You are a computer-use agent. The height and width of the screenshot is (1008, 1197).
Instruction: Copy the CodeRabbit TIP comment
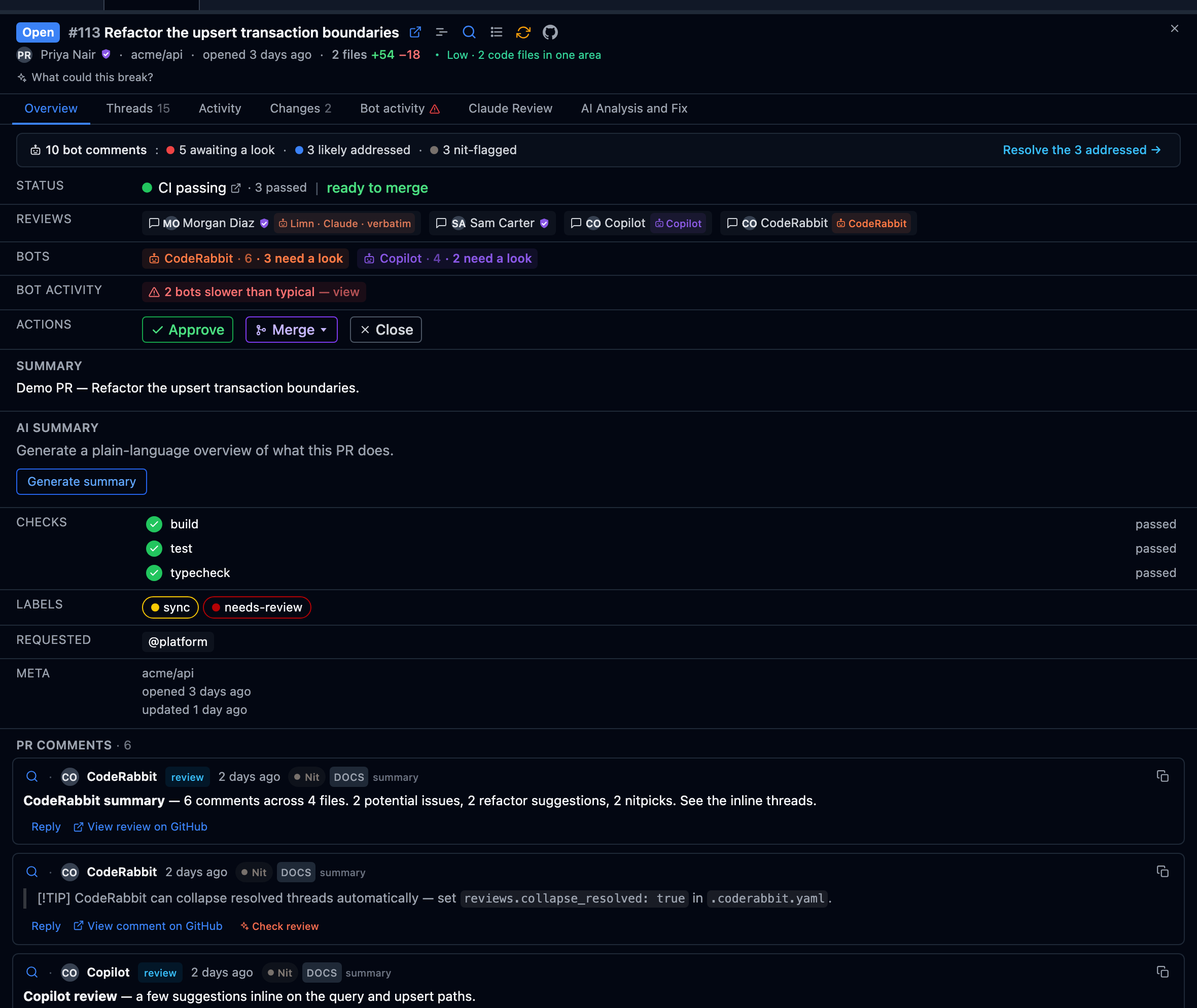pos(1162,872)
